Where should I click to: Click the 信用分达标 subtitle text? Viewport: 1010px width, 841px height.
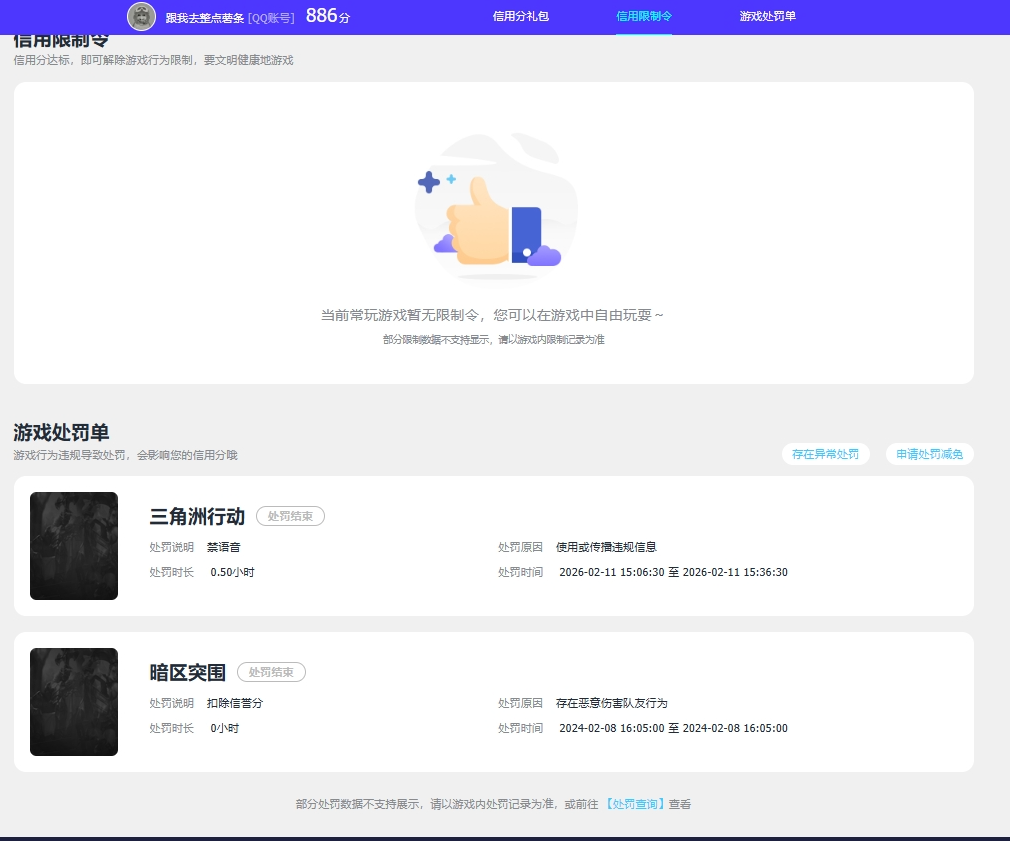point(153,60)
